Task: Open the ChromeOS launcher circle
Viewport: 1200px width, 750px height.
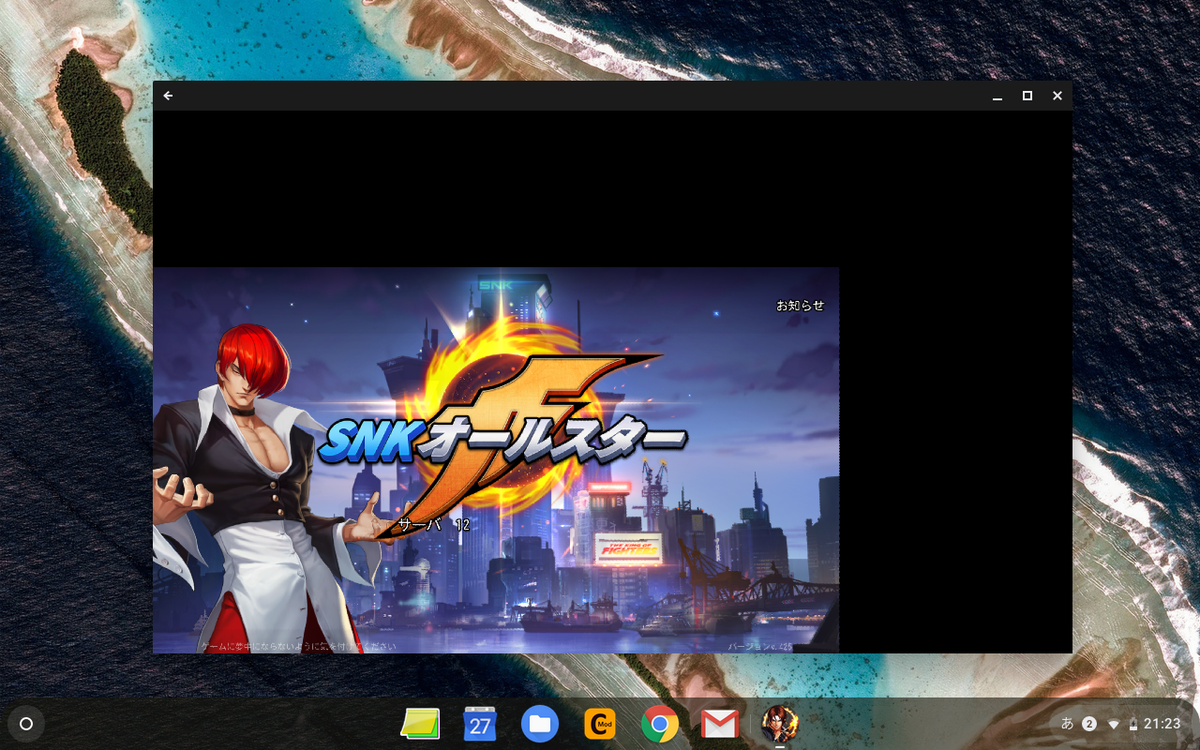Action: pyautogui.click(x=26, y=724)
